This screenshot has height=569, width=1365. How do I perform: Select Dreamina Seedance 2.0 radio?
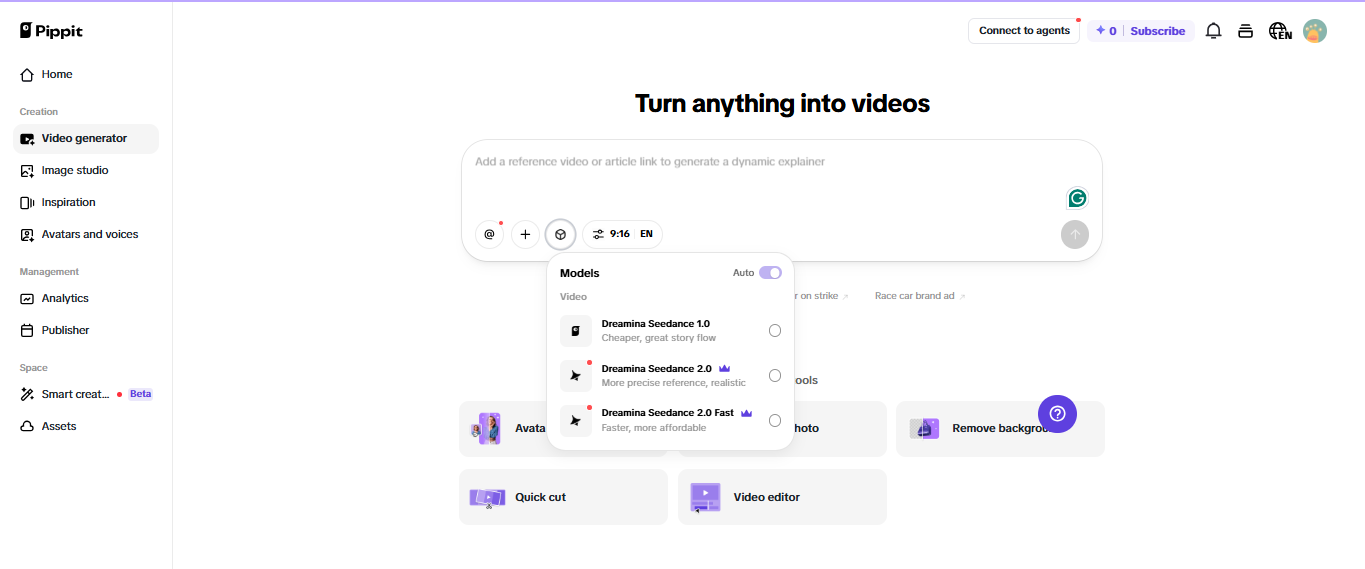[775, 375]
